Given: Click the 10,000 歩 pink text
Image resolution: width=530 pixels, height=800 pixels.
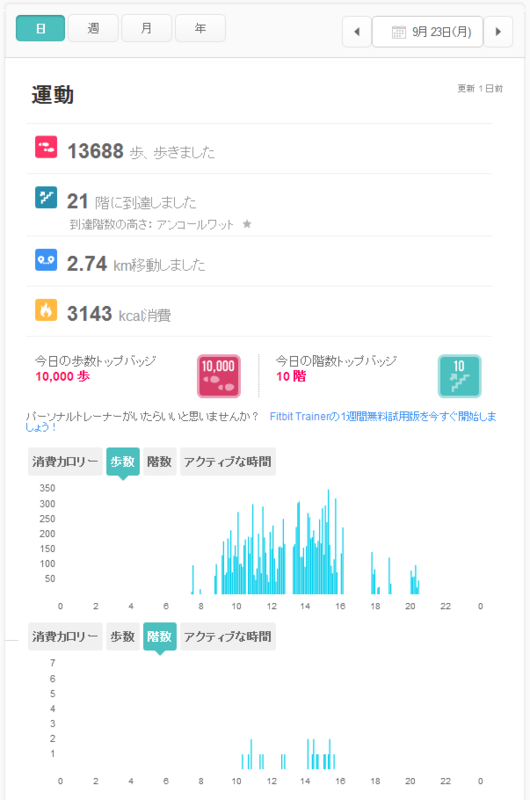Looking at the screenshot, I should 63,377.
